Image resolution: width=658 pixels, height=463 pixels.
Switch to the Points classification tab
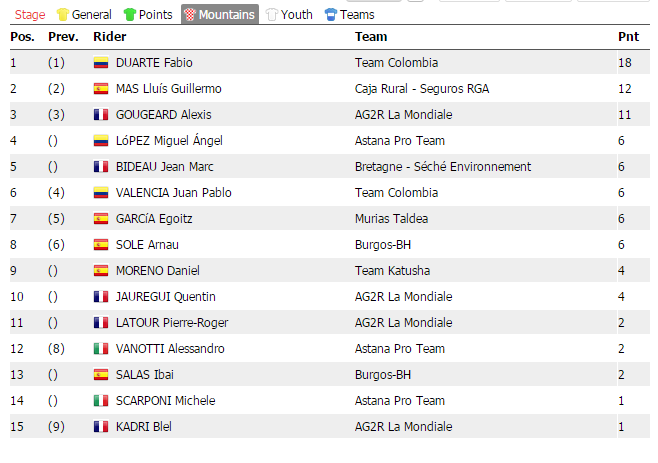point(148,15)
